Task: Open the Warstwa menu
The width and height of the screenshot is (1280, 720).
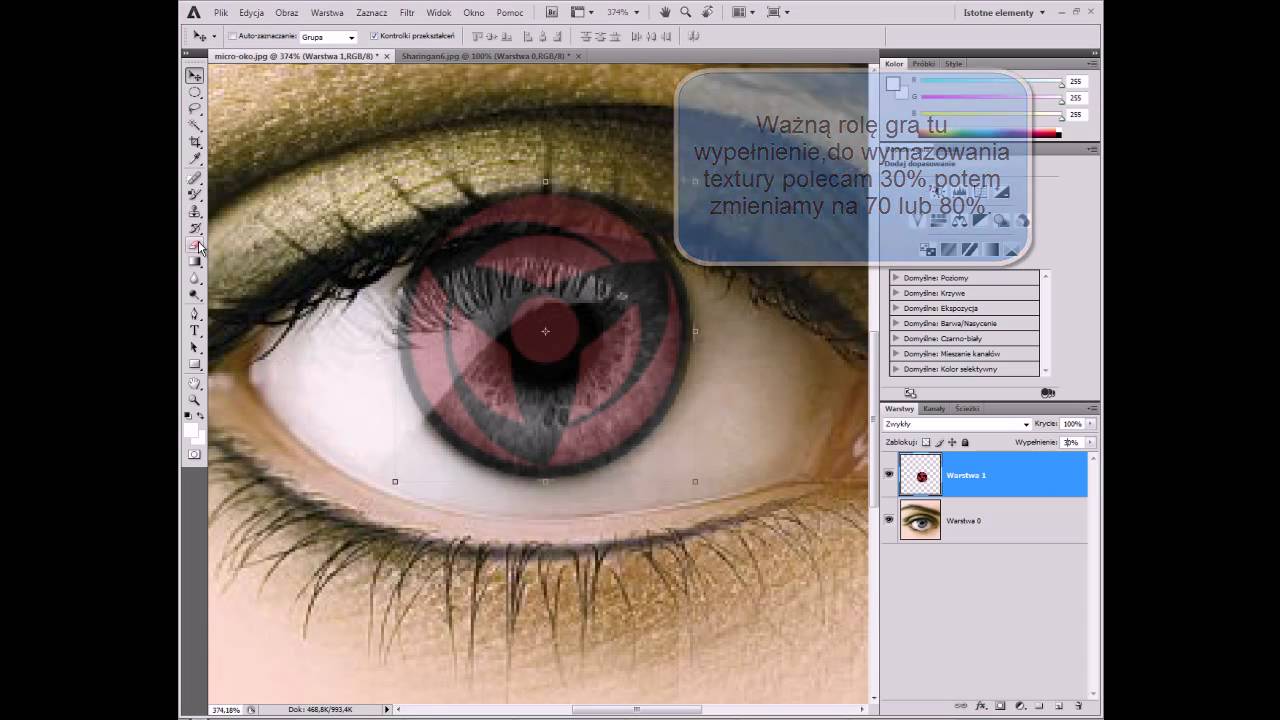Action: (x=327, y=13)
